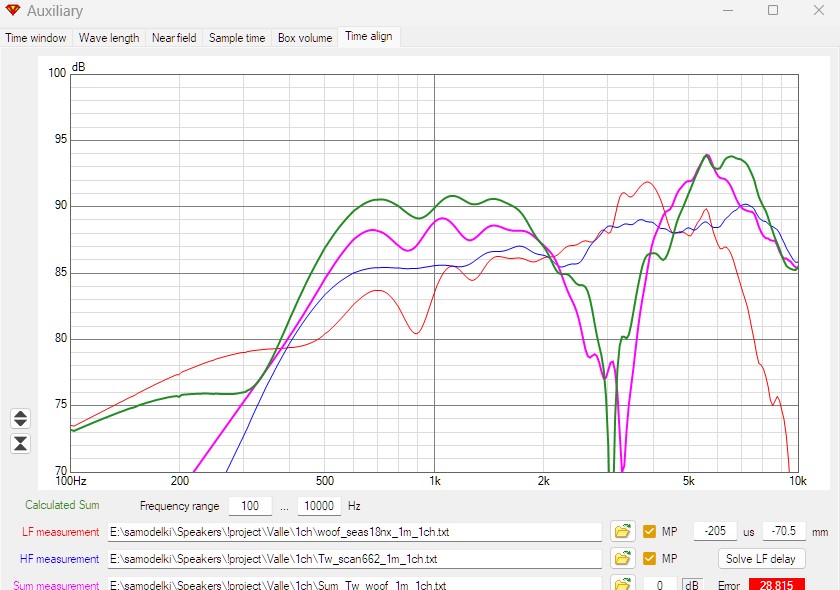Screen dimensions: 840x590
Task: Click the compress vertical scale icon
Action: 20,443
